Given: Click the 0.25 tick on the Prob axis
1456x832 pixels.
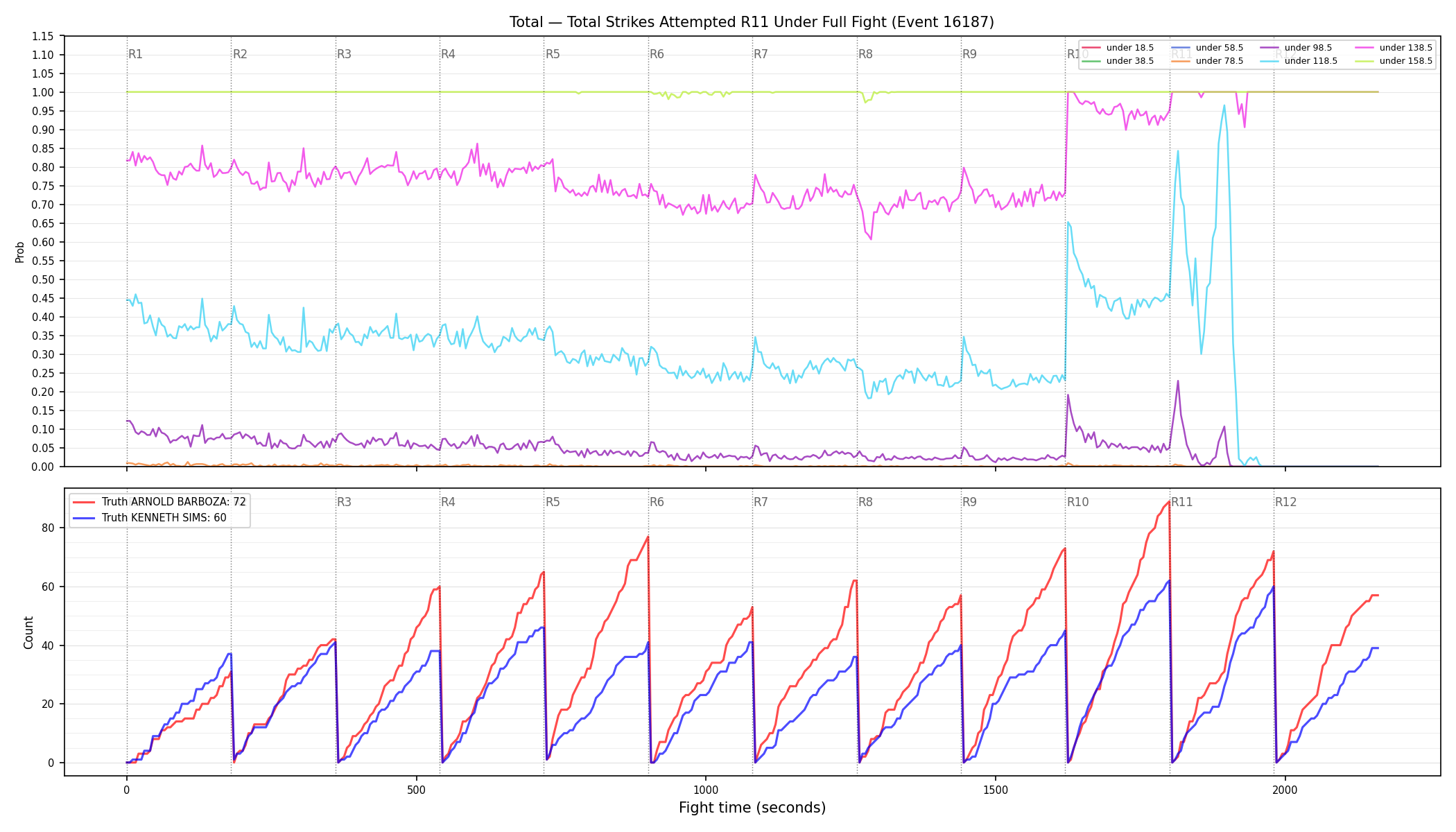Looking at the screenshot, I should [43, 374].
